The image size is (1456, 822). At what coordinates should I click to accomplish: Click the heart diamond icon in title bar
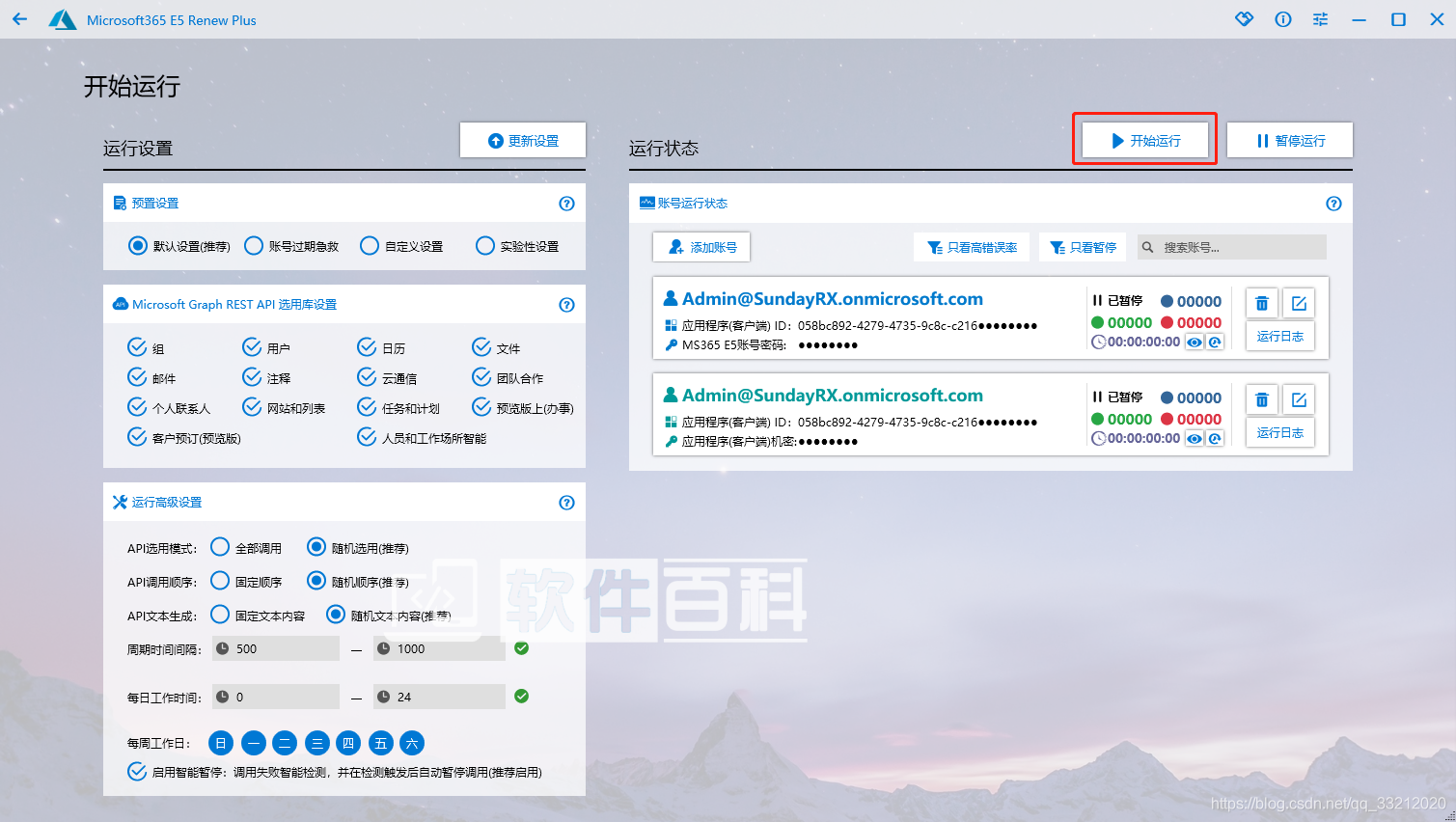[x=1244, y=19]
